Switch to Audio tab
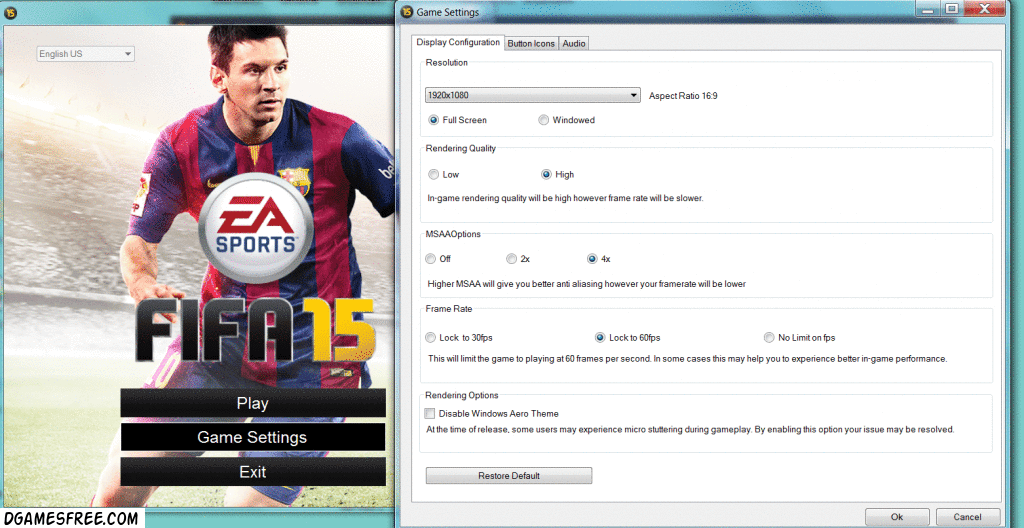 [573, 43]
